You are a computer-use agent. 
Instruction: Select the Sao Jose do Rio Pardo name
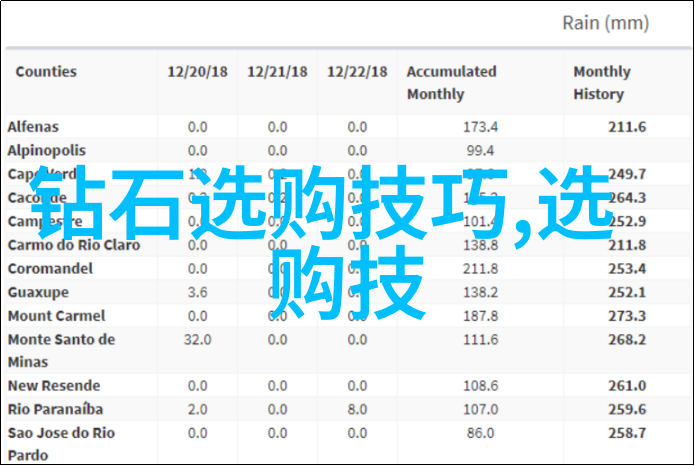click(61, 444)
